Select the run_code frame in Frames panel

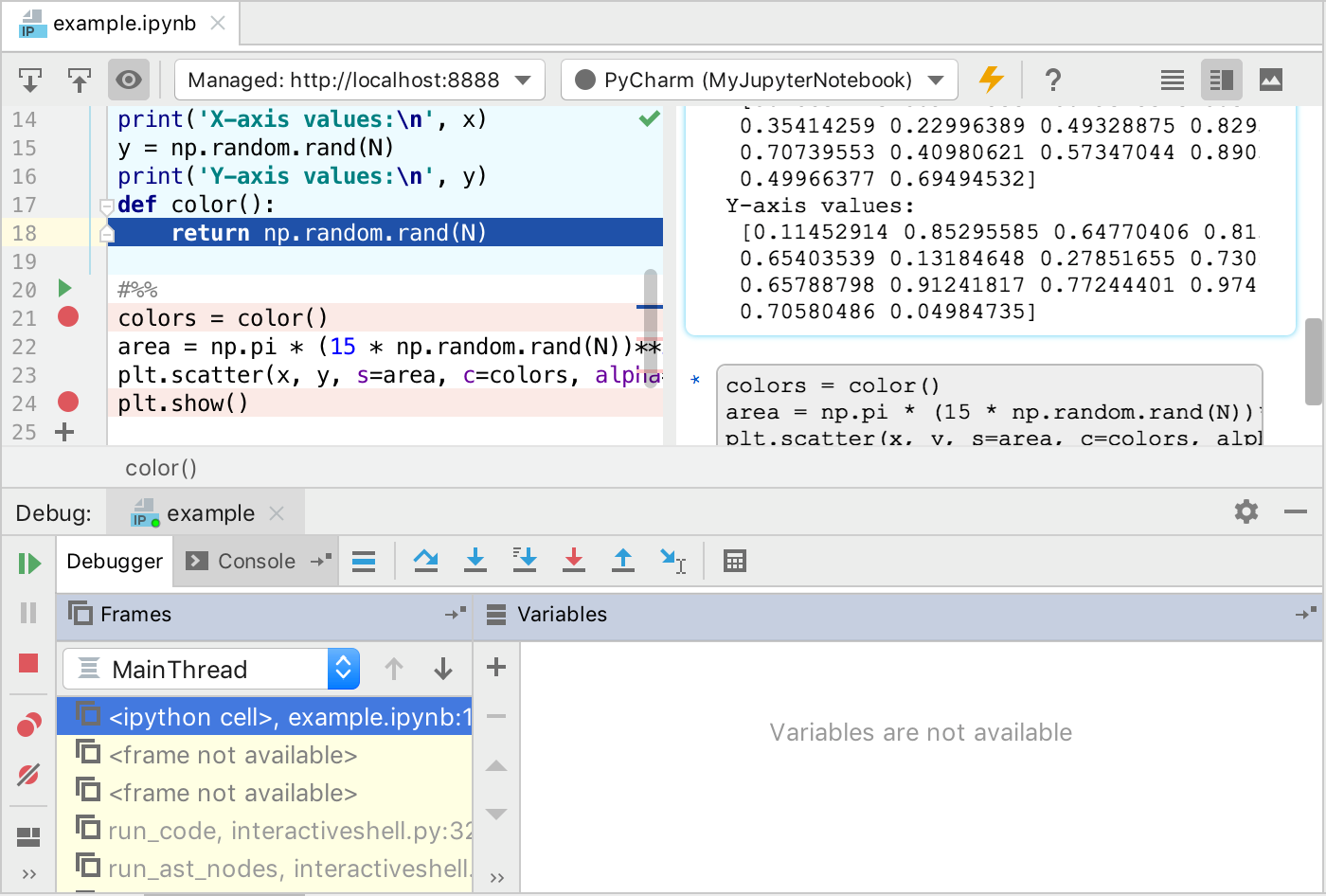(237, 832)
